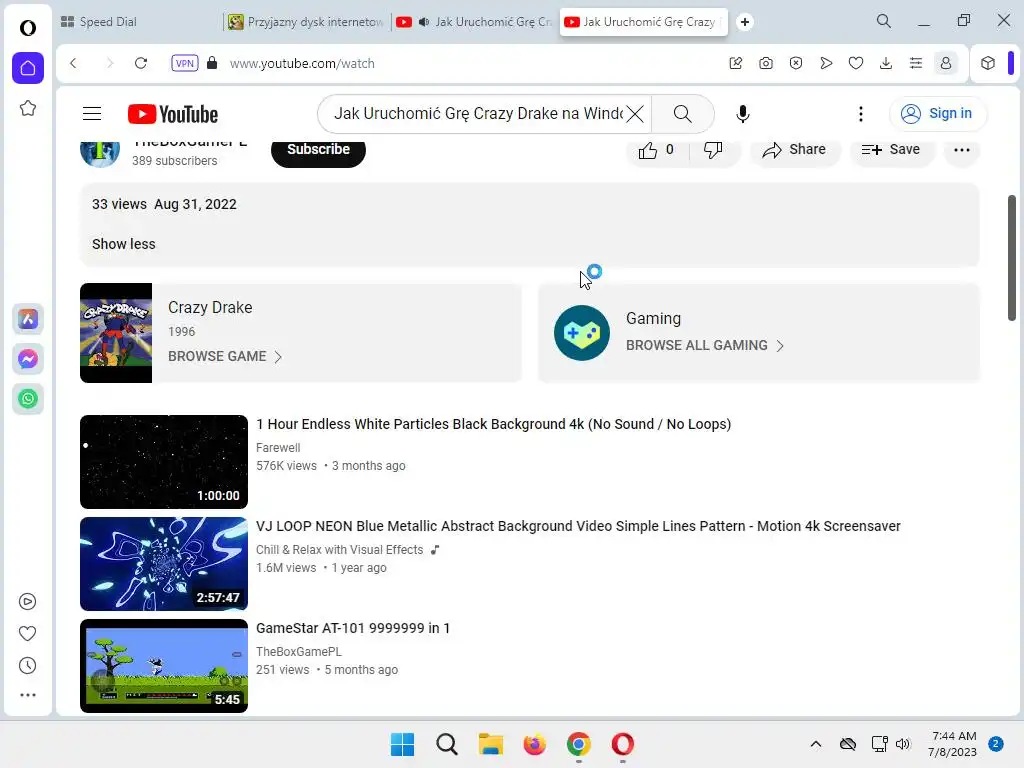Search with your voice microphone

click(x=743, y=114)
